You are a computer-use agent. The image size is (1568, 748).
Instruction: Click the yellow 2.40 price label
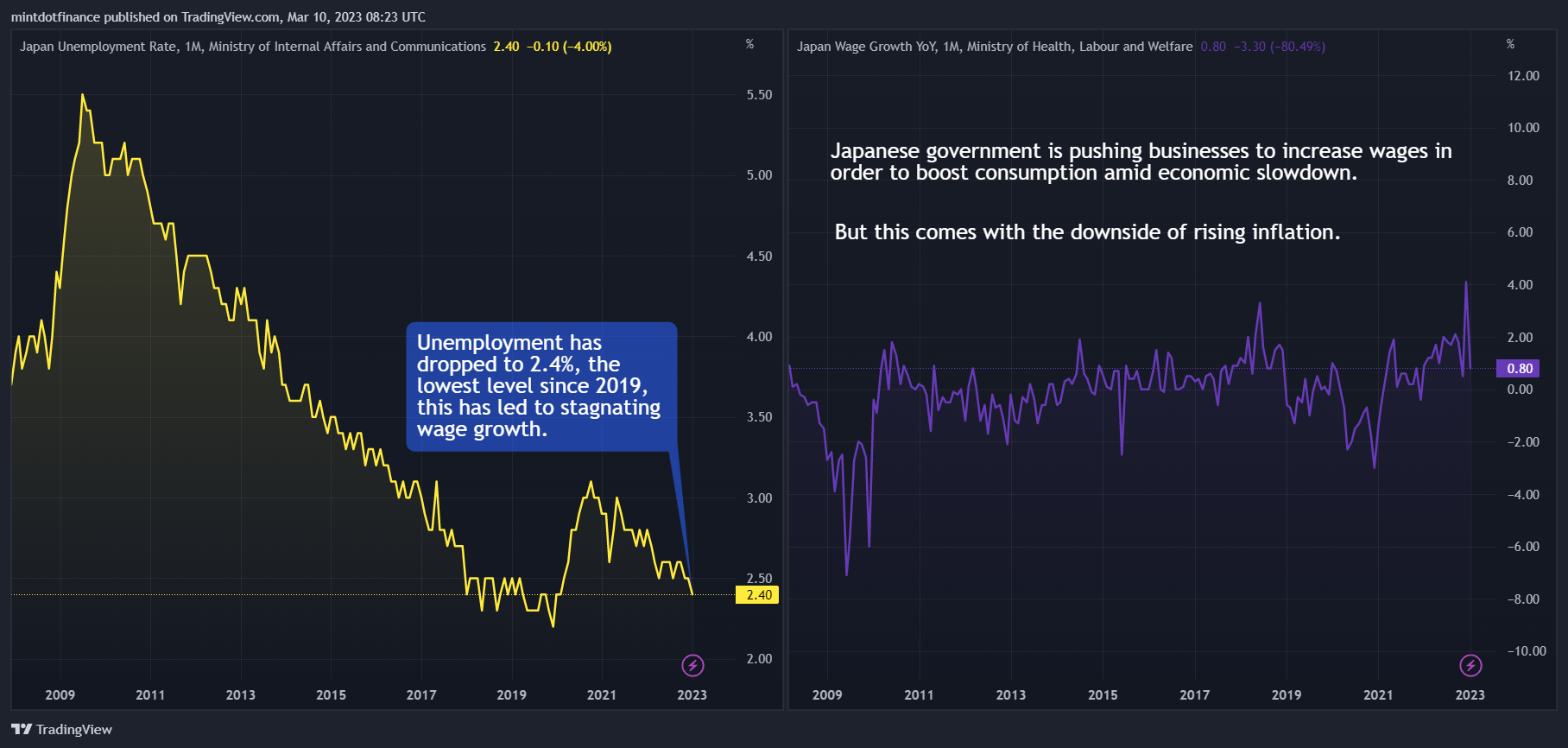click(757, 595)
